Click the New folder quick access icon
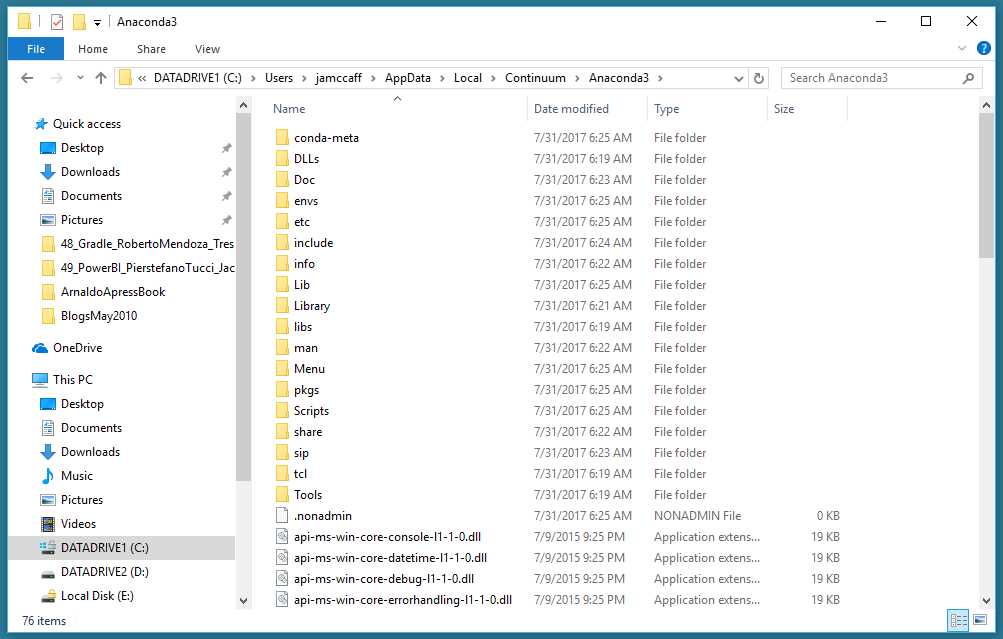Screen dimensions: 1003x639 [79, 22]
